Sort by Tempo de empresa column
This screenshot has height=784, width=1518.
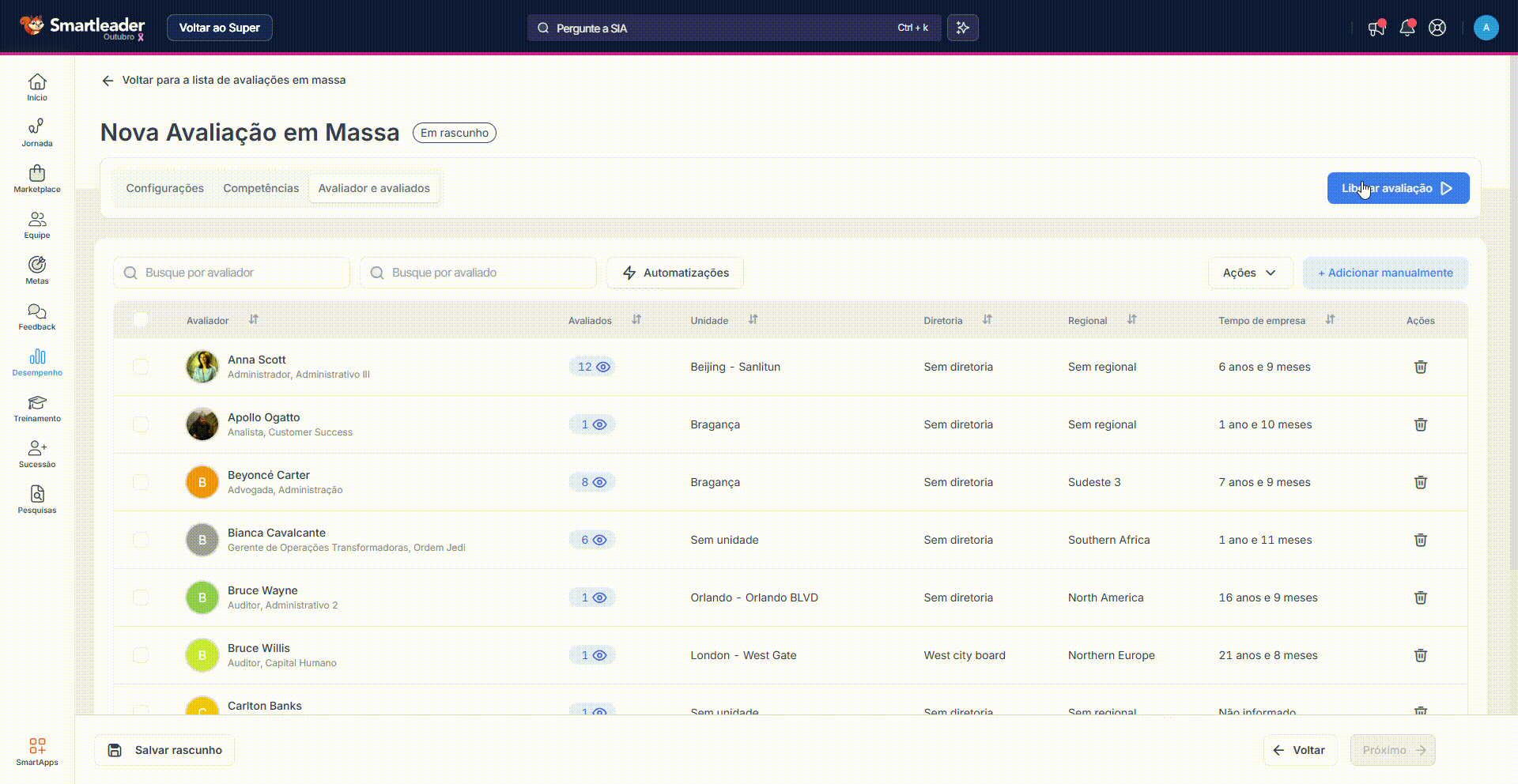(x=1330, y=320)
